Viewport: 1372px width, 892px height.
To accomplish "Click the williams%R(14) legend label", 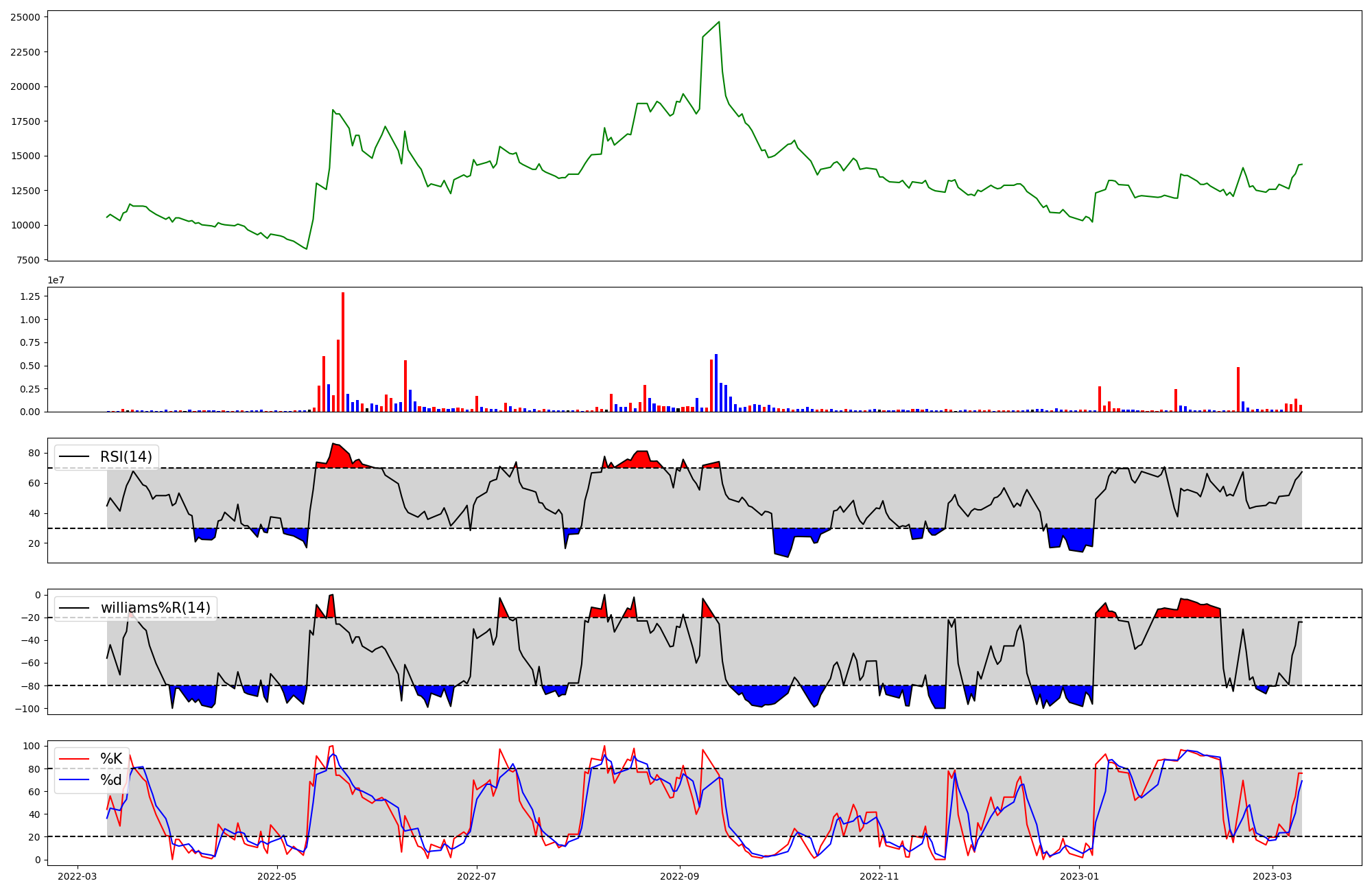I will click(155, 608).
